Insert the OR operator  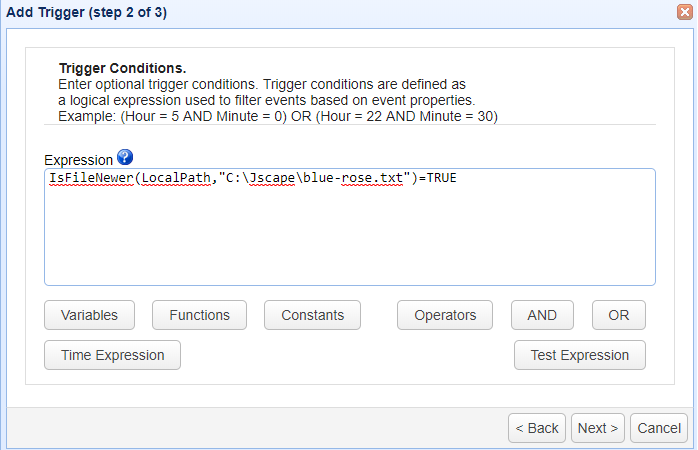618,315
